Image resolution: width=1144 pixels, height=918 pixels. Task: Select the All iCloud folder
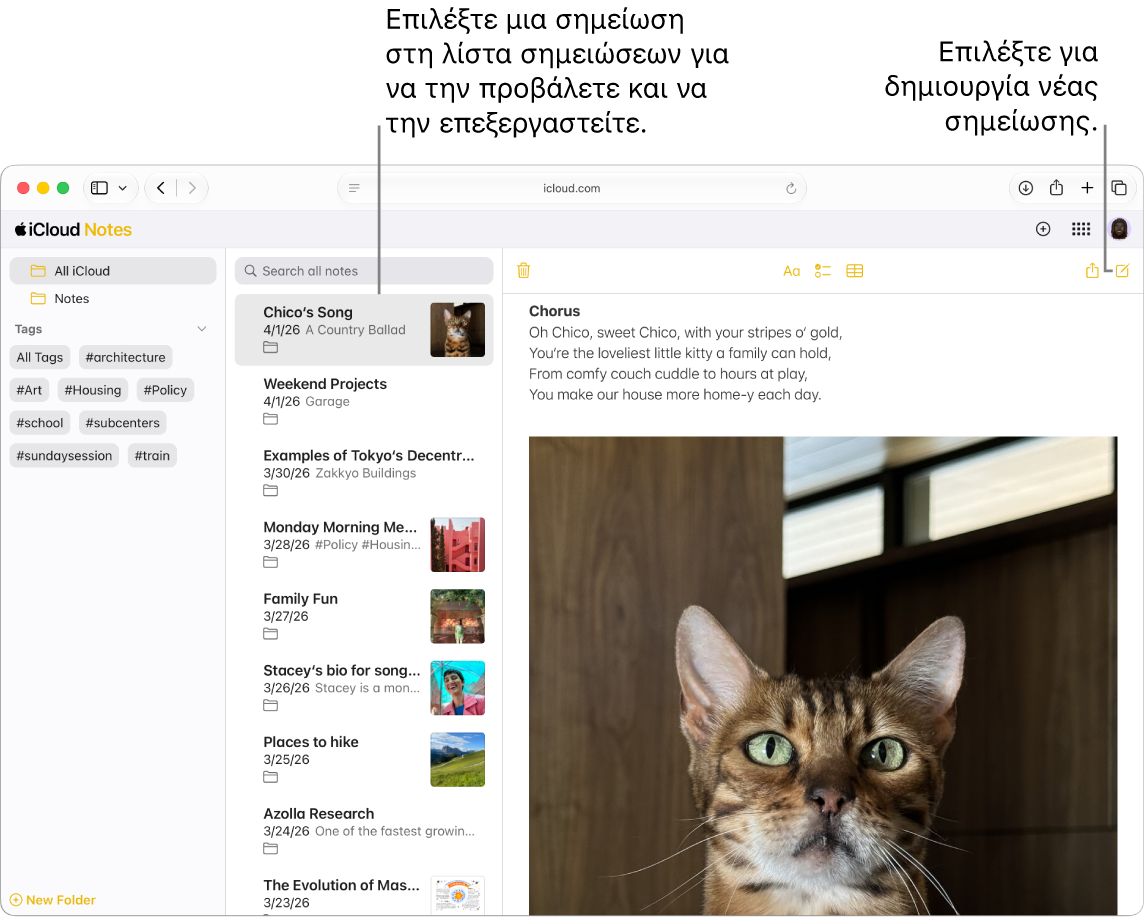[x=113, y=271]
